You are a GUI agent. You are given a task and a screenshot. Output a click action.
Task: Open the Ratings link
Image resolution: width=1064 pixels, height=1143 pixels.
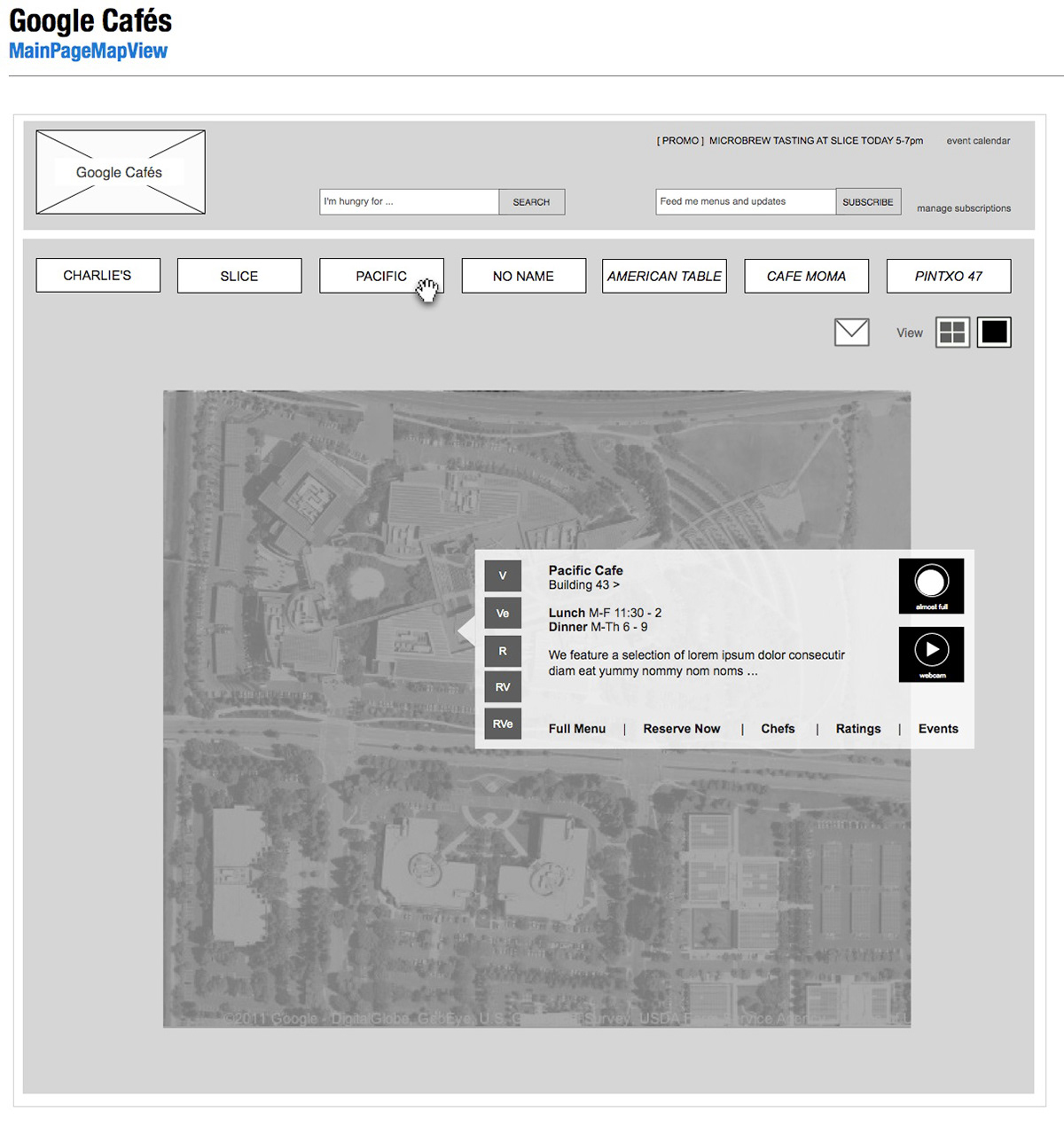point(858,729)
